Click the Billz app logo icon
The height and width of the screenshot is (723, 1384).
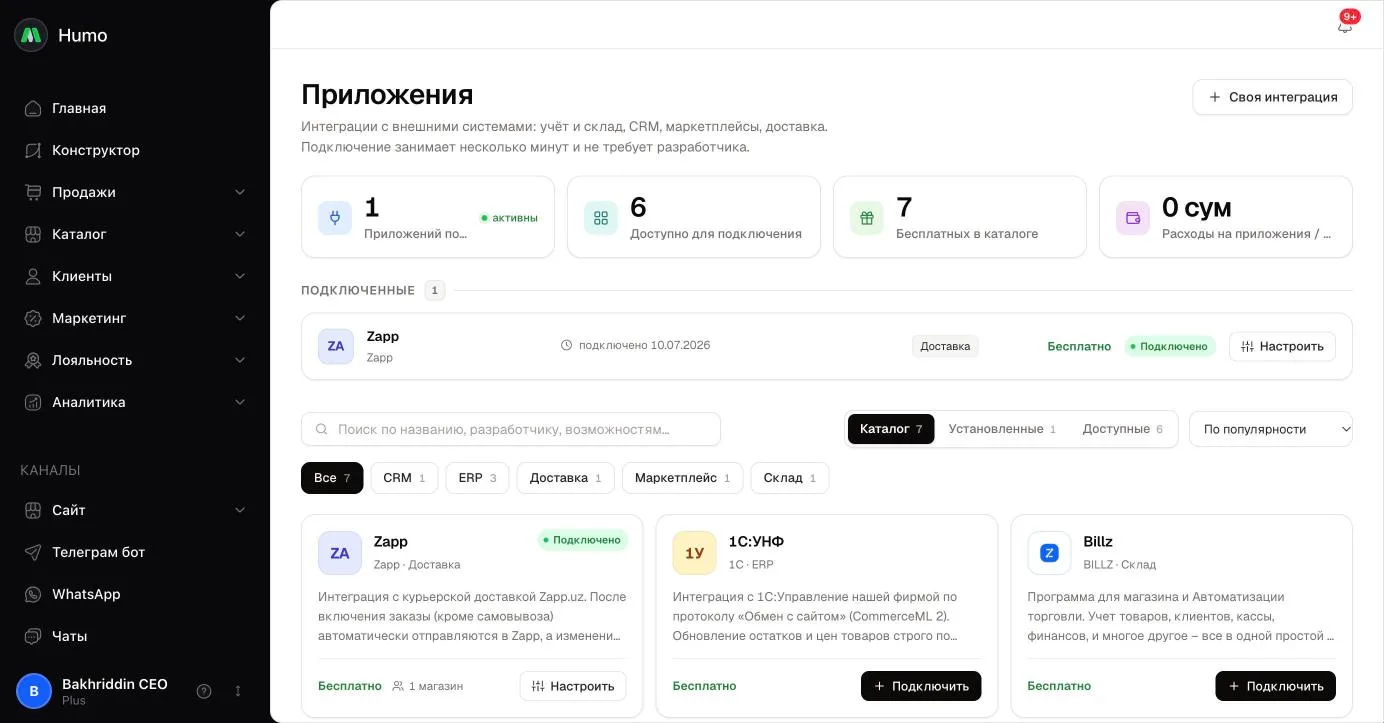(x=1049, y=553)
